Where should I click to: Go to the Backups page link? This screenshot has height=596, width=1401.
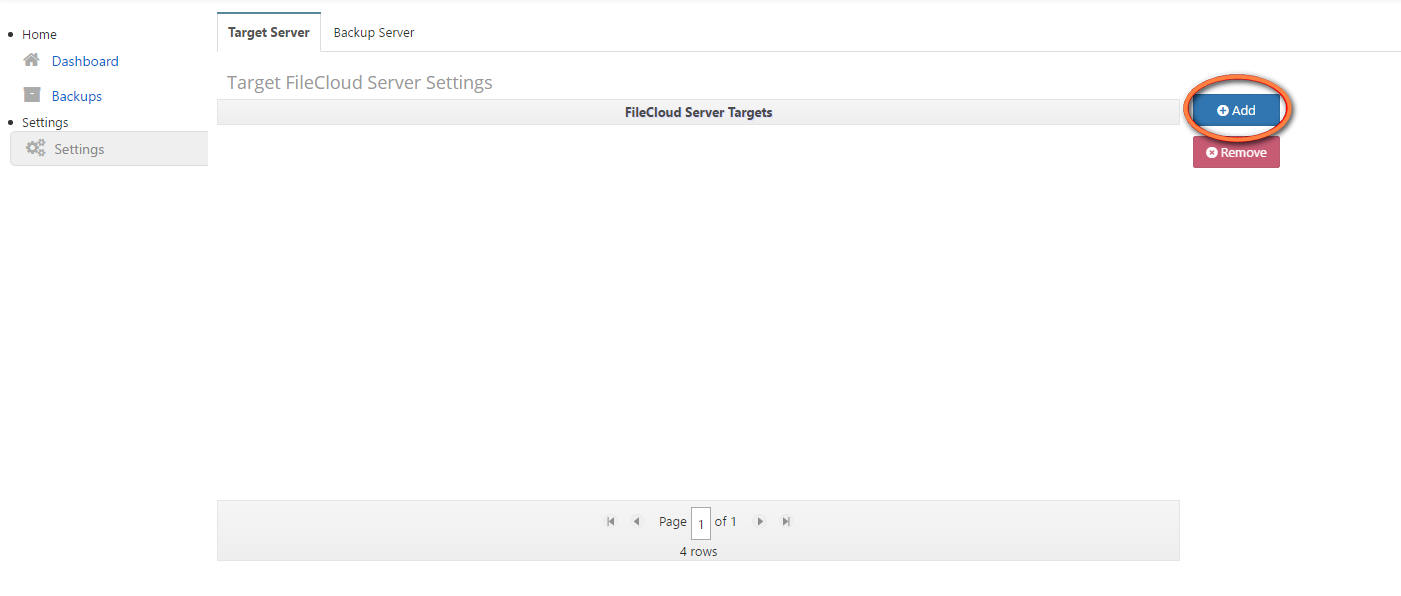pyautogui.click(x=77, y=96)
